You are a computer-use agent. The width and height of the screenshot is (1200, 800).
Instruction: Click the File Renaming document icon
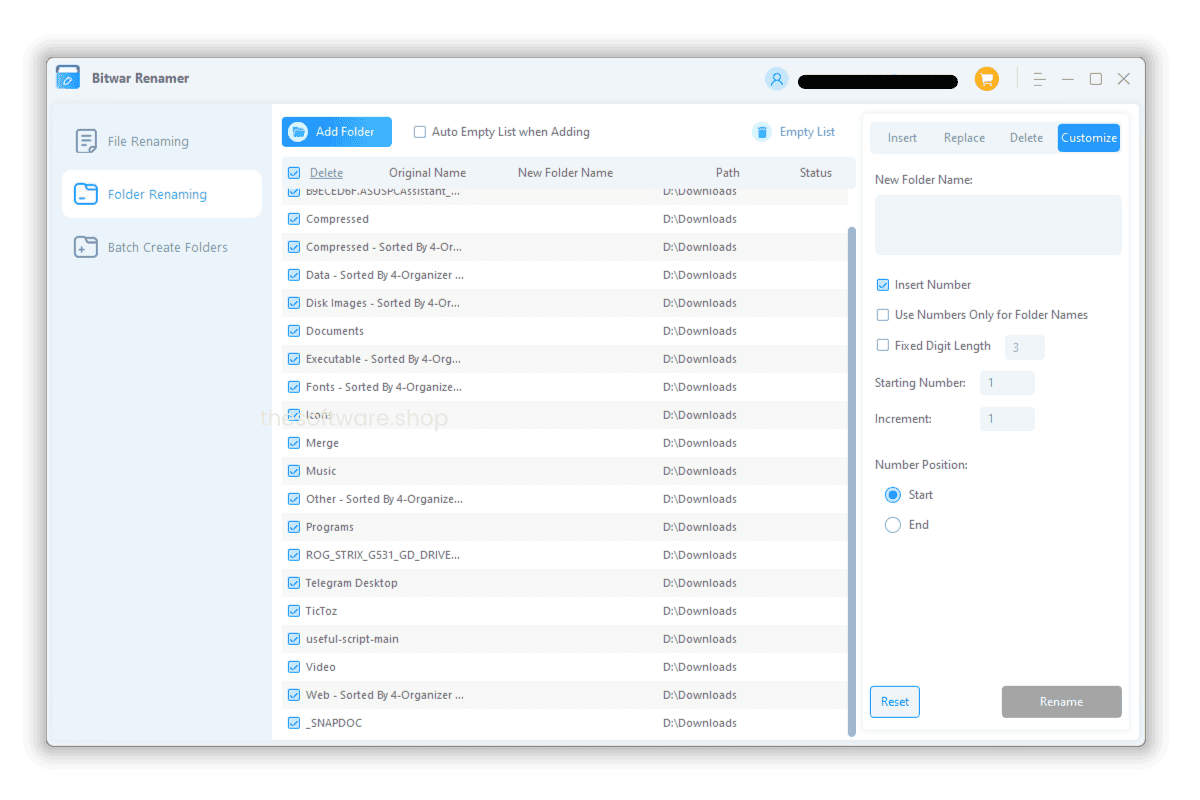tap(86, 141)
